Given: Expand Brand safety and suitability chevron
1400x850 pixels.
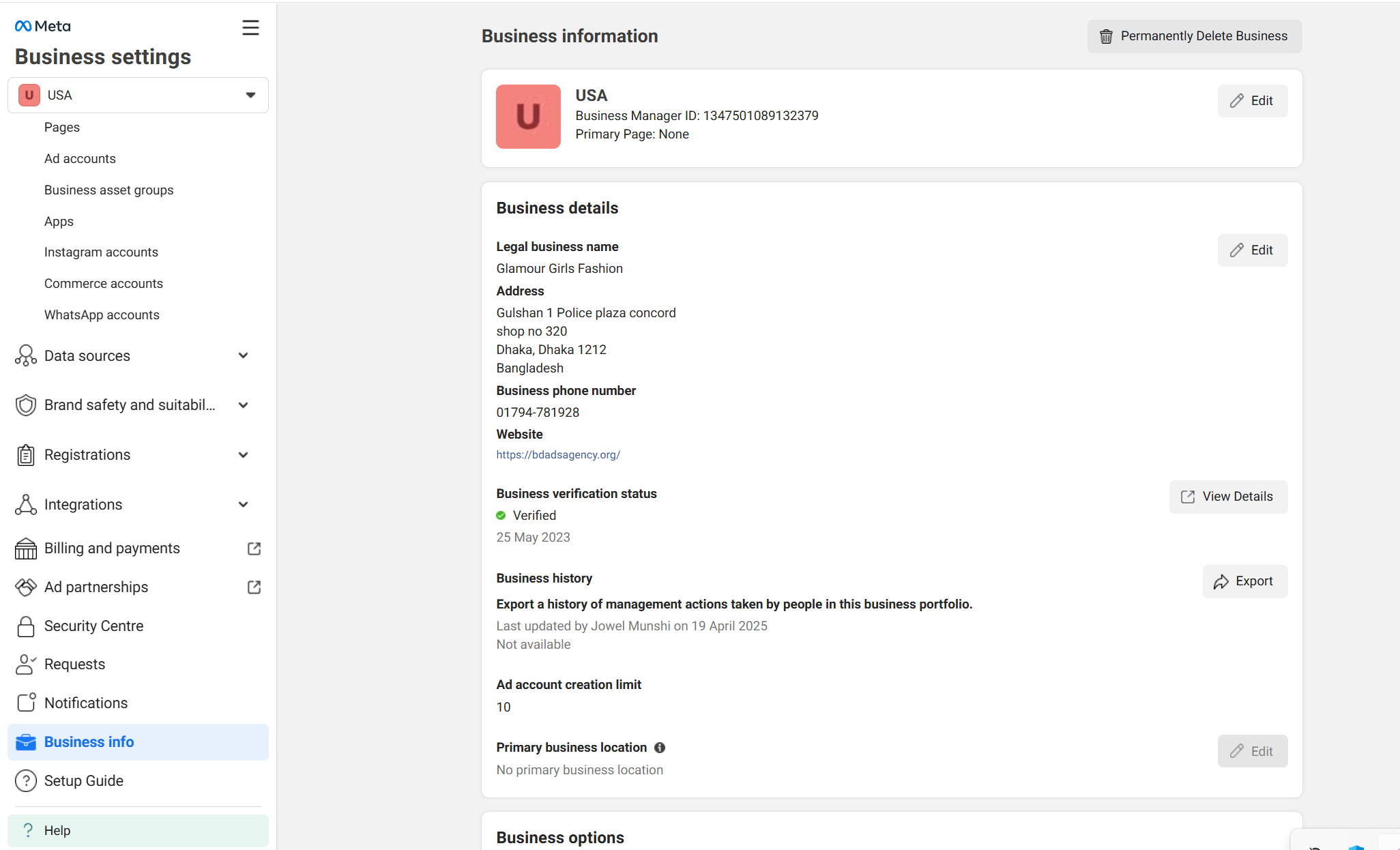Looking at the screenshot, I should pos(243,405).
